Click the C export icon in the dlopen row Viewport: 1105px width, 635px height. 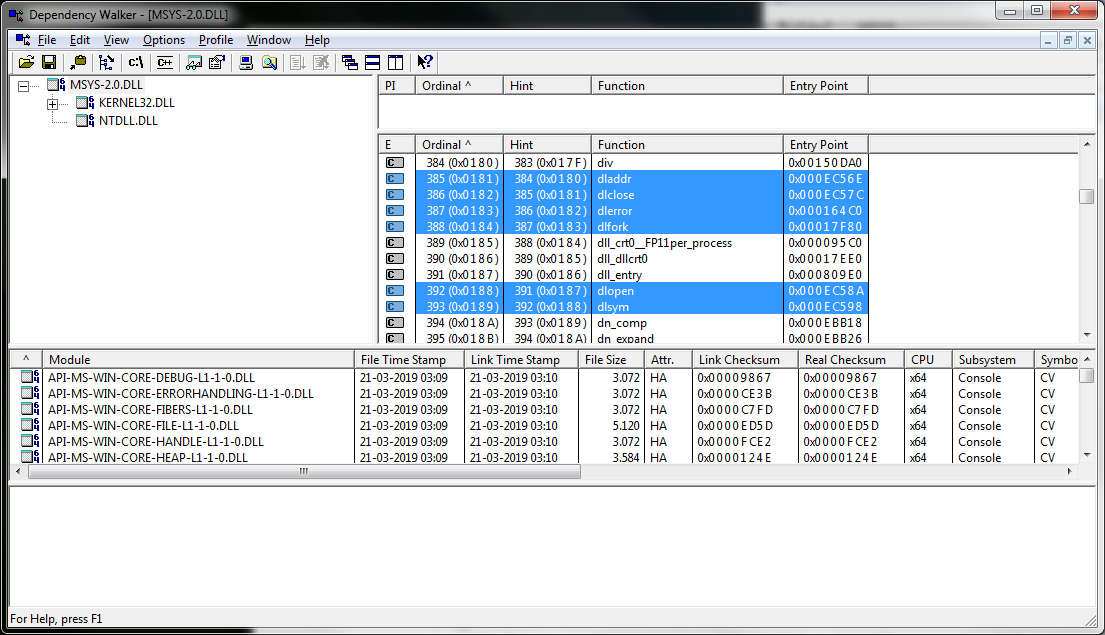395,291
